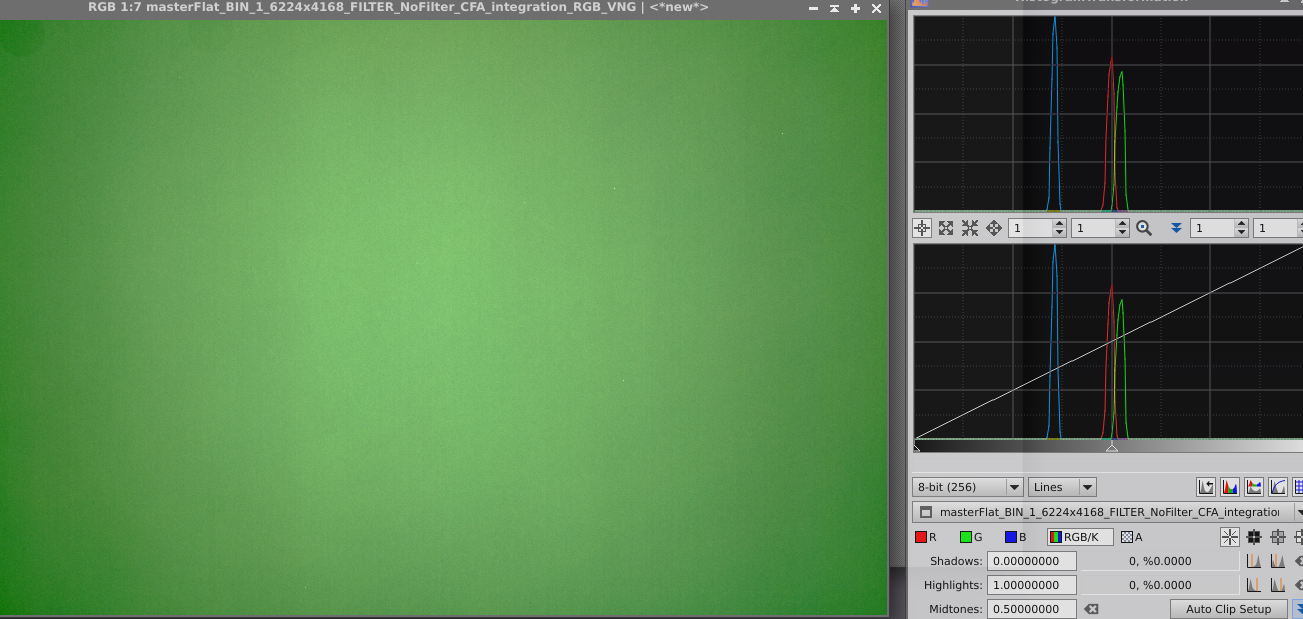The width and height of the screenshot is (1303, 619).
Task: Click the upper output histogram graph
Action: tap(1108, 113)
